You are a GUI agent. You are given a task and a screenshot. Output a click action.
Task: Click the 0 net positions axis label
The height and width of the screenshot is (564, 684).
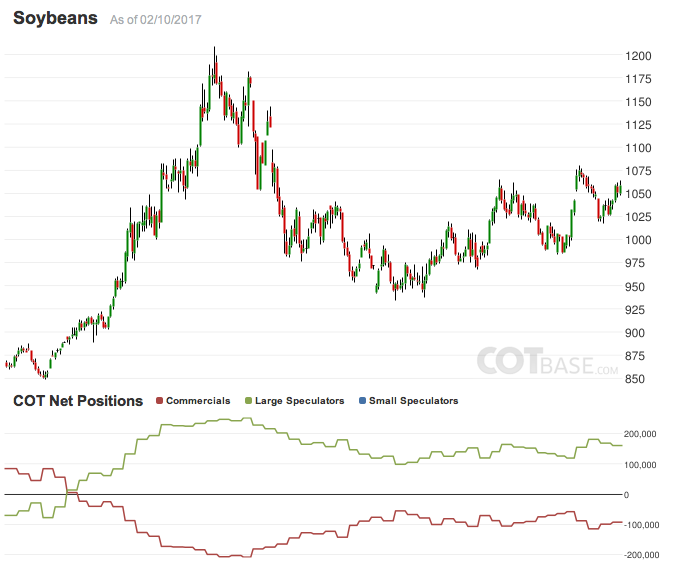click(x=626, y=495)
